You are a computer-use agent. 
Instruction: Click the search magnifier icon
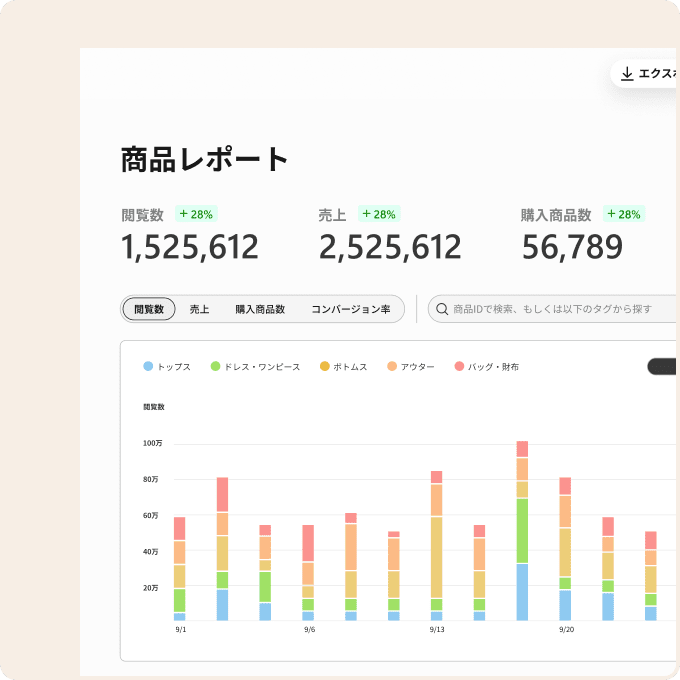(441, 309)
